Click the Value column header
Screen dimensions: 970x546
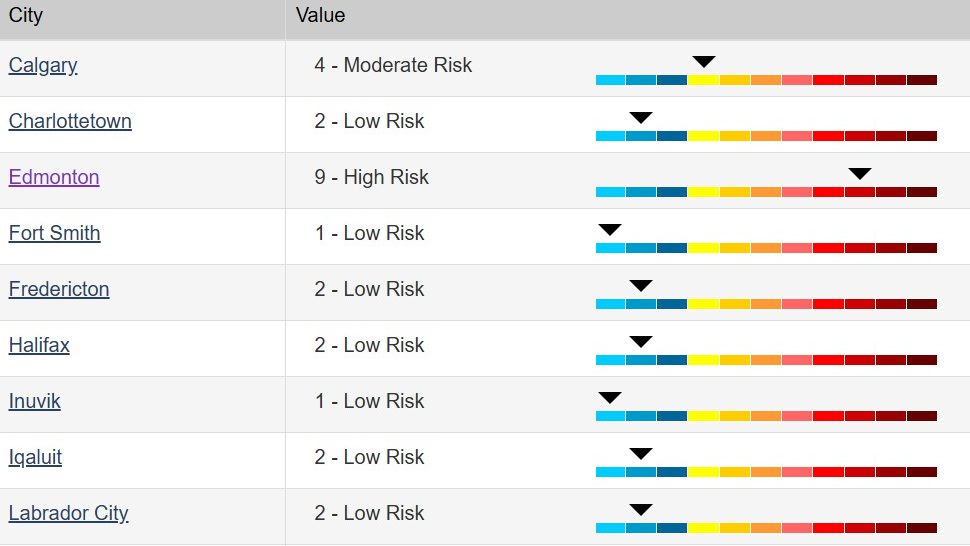(x=320, y=16)
